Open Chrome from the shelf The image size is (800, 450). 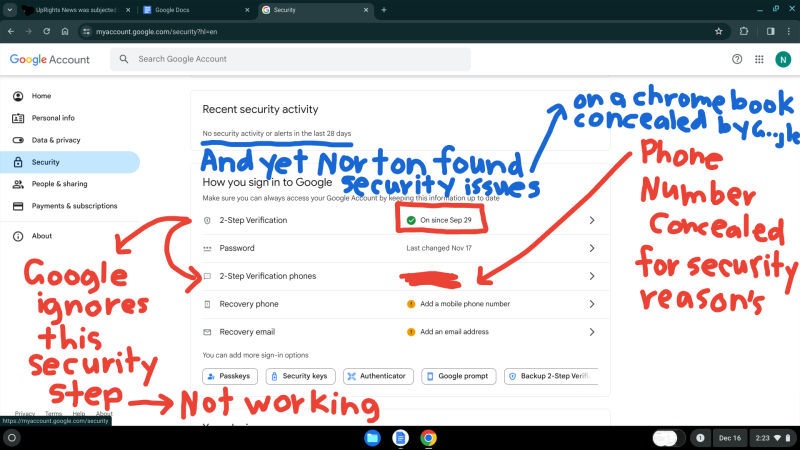(429, 438)
